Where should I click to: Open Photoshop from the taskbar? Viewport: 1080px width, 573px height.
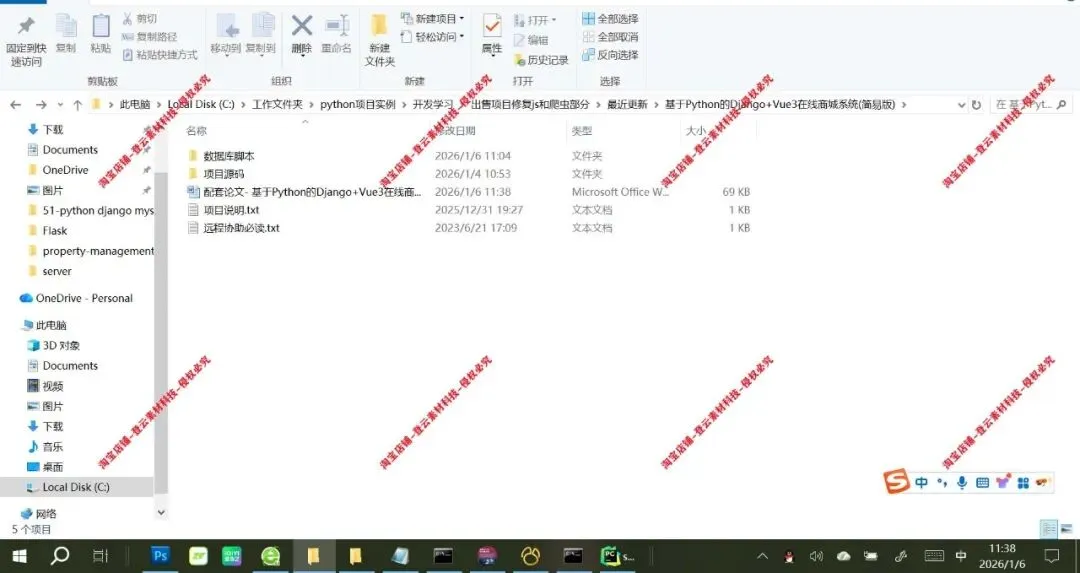(160, 556)
